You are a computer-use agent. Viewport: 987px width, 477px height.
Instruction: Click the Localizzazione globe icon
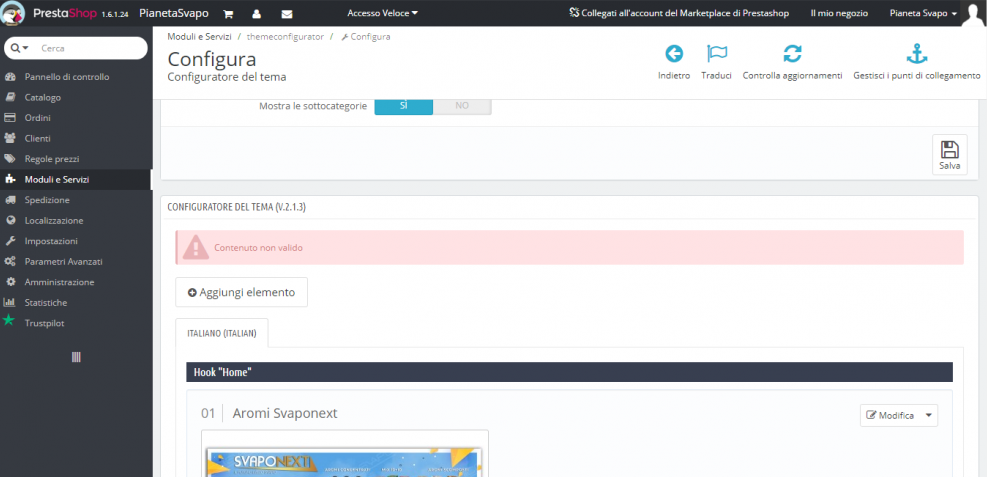pos(9,220)
